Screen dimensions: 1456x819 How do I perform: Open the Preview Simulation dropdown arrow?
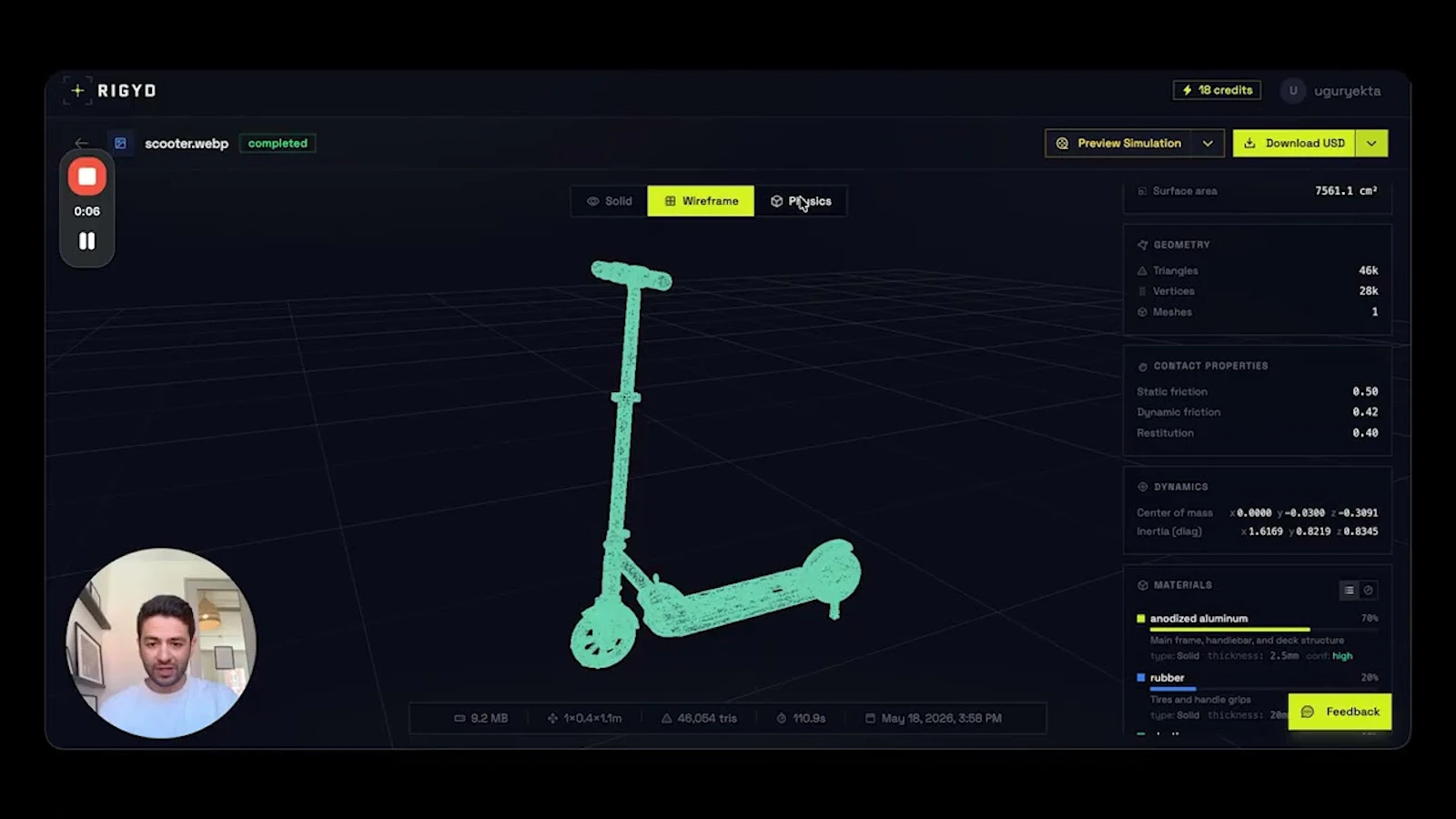1208,143
